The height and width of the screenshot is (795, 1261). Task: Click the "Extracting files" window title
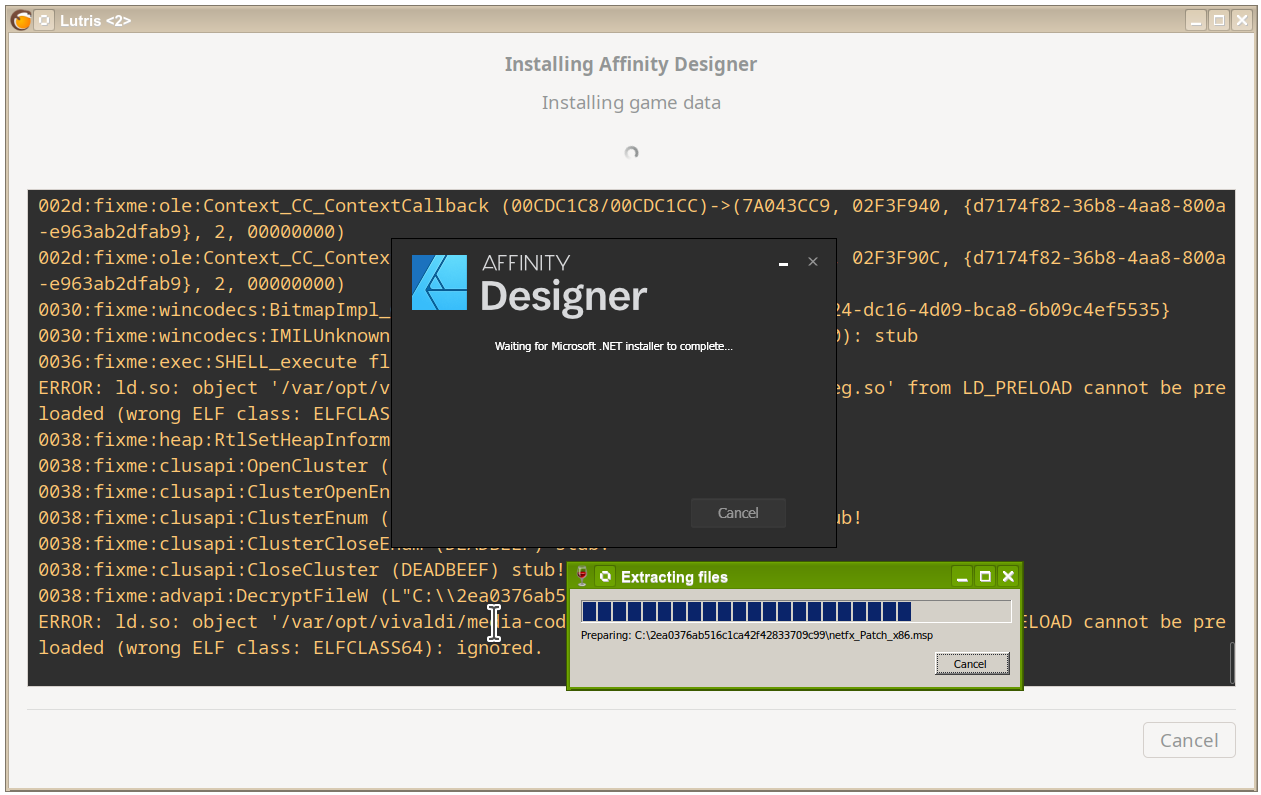[674, 577]
